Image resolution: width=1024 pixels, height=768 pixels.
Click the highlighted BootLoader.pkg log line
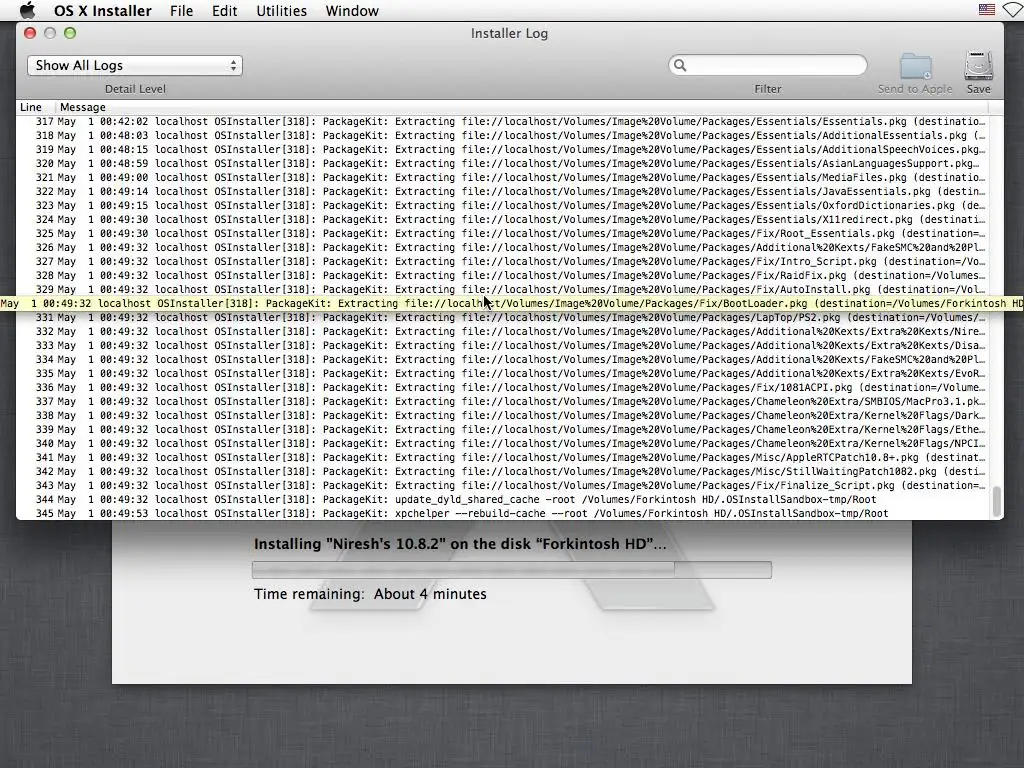[x=512, y=304]
